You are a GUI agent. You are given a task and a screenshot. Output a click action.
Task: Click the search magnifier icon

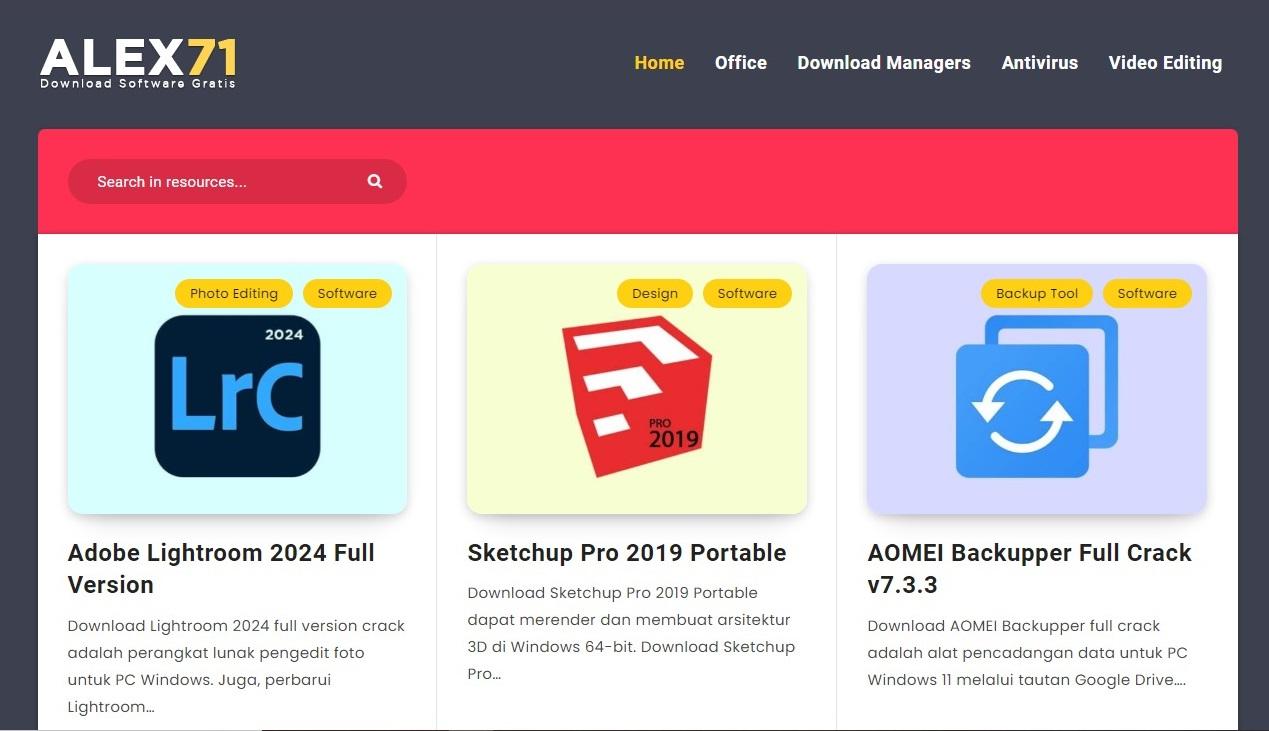point(375,181)
